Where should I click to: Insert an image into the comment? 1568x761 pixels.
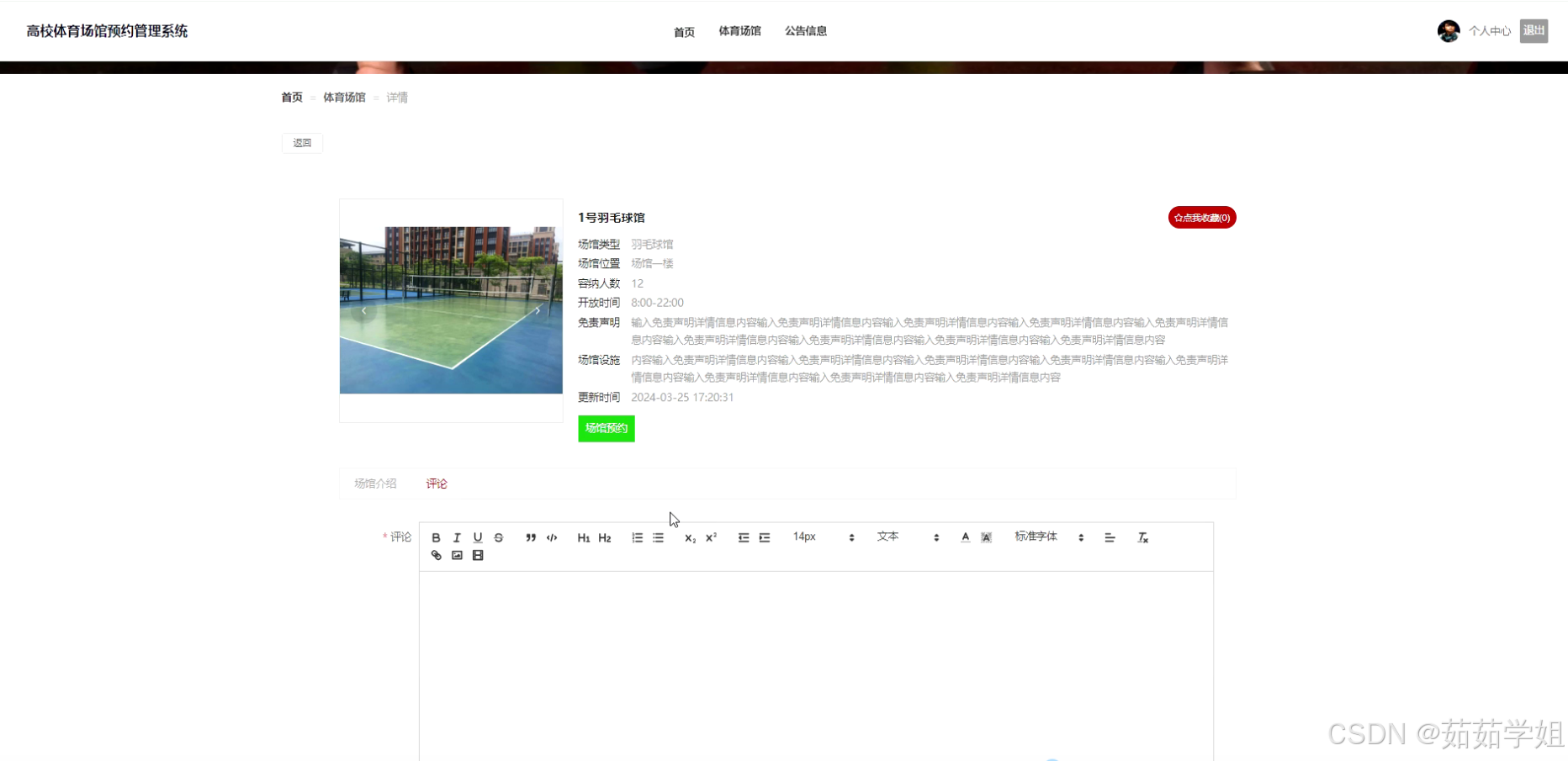pos(457,555)
